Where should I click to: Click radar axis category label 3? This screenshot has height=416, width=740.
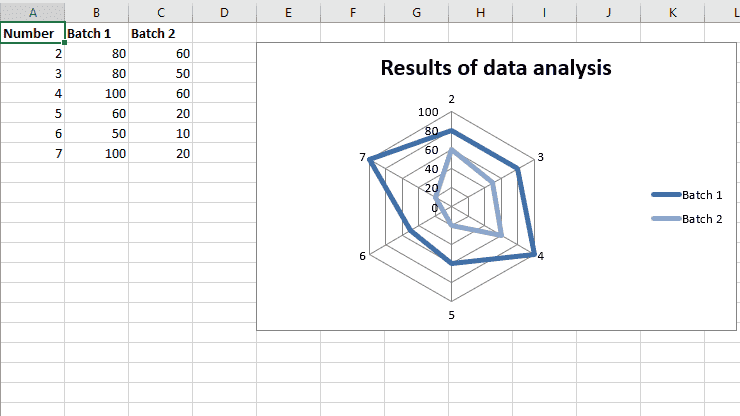coord(541,157)
